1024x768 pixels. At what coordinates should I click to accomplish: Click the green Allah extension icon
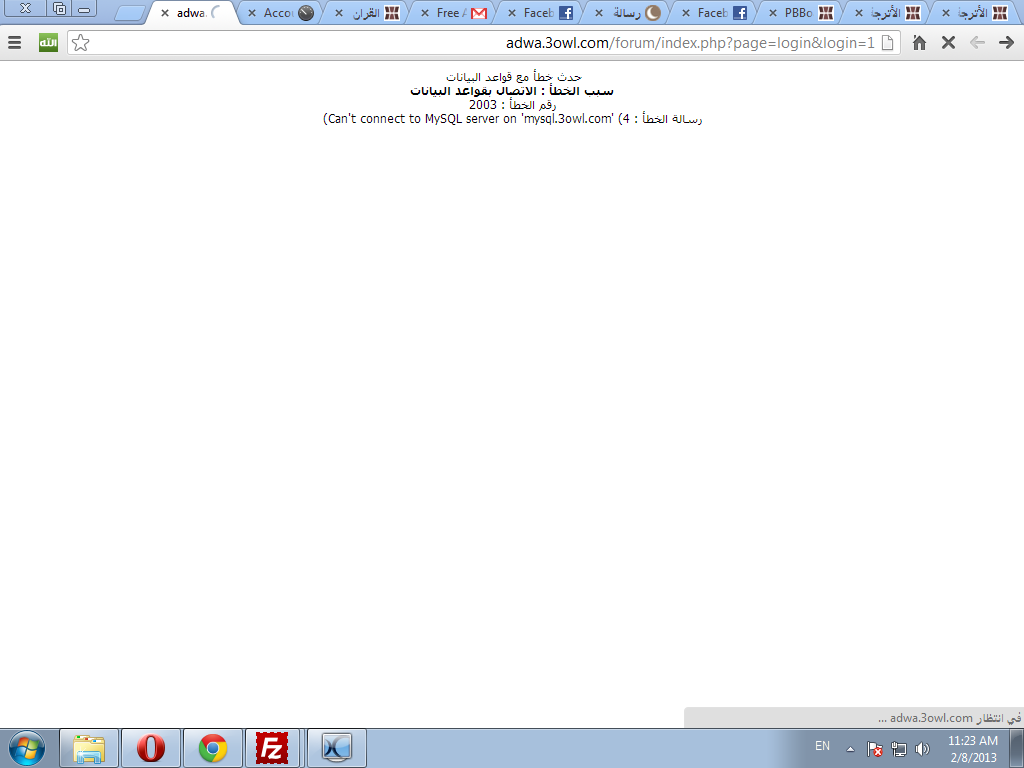pos(48,43)
